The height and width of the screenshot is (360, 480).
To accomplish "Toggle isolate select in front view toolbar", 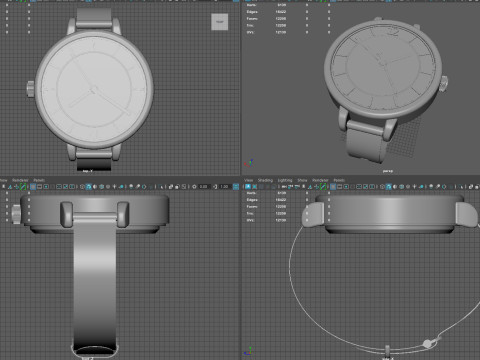I will point(161,187).
